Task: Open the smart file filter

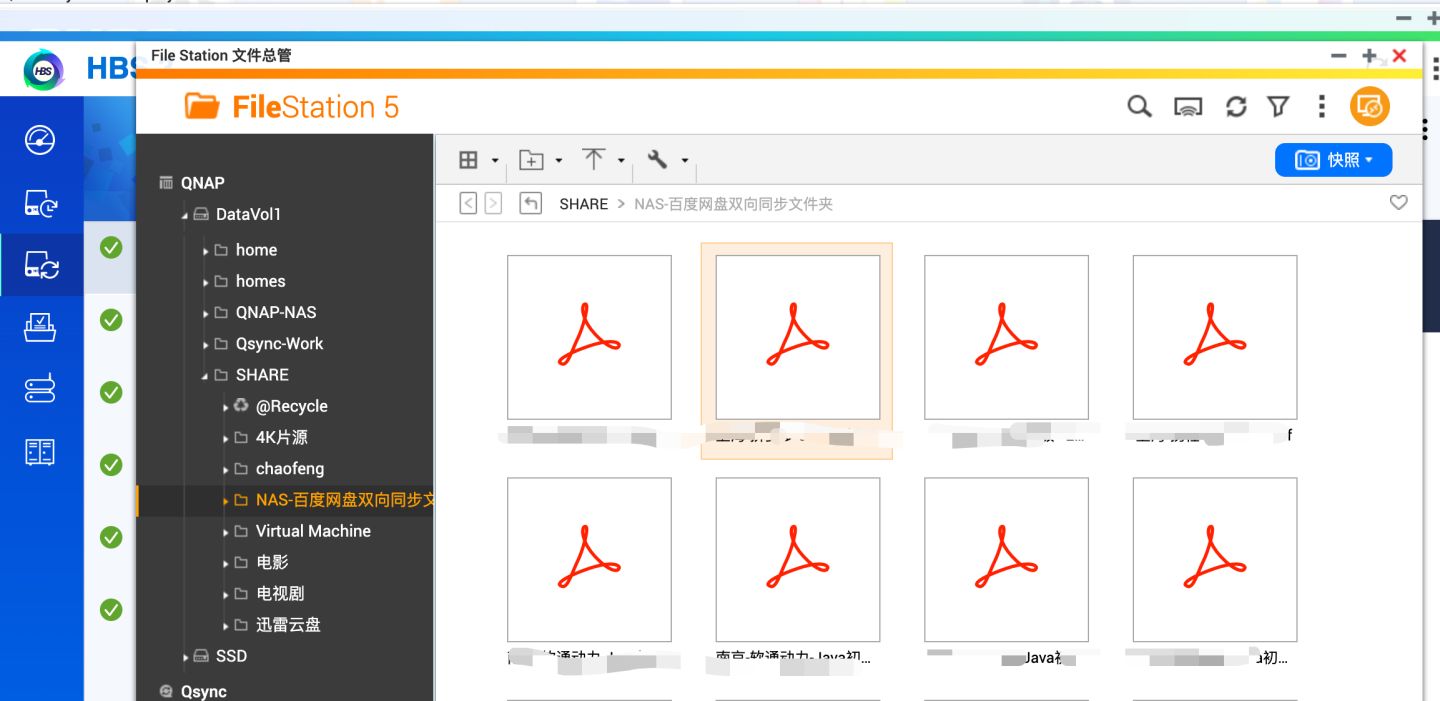Action: coord(1278,107)
